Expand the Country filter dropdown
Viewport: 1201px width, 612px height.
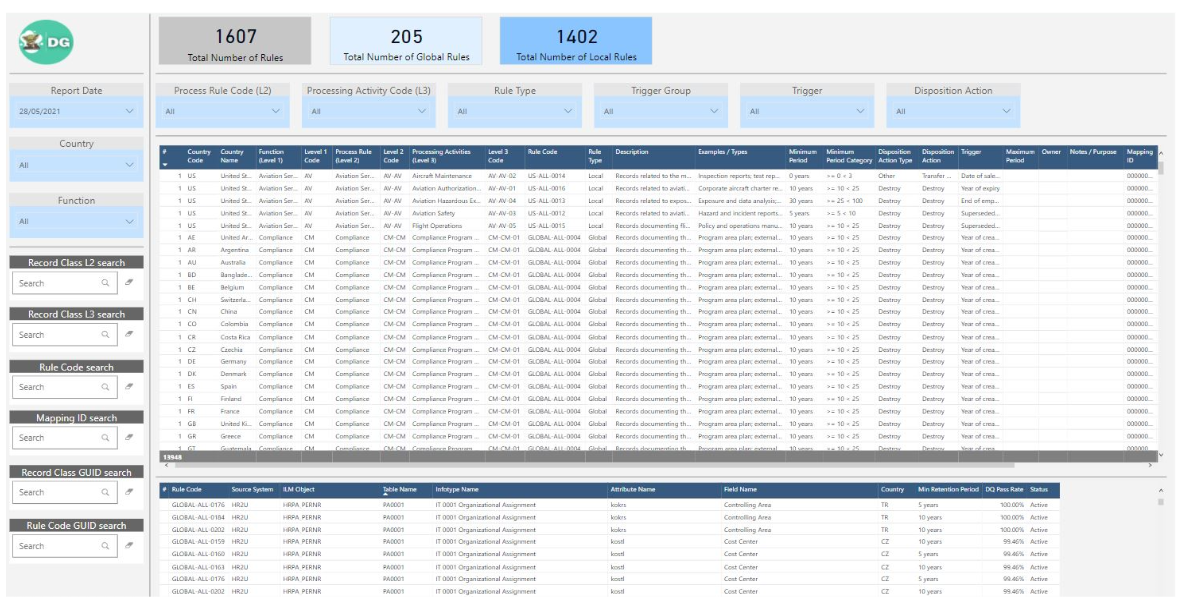coord(77,165)
